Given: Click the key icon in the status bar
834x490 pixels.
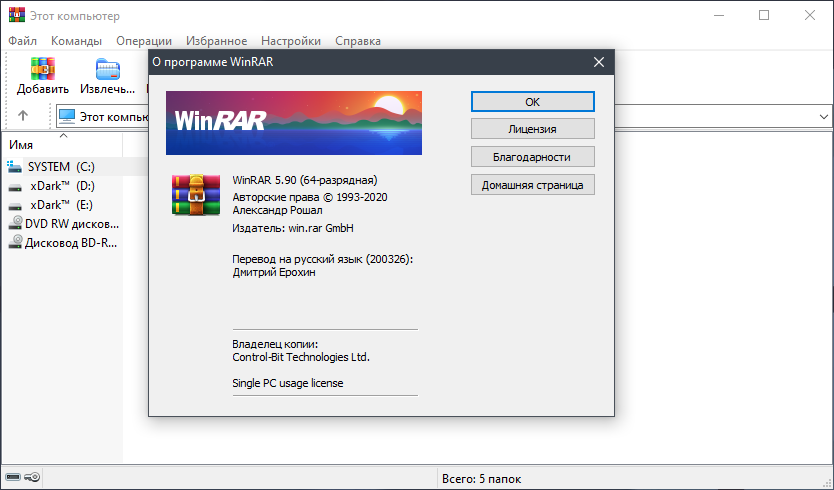Looking at the screenshot, I should tap(32, 477).
